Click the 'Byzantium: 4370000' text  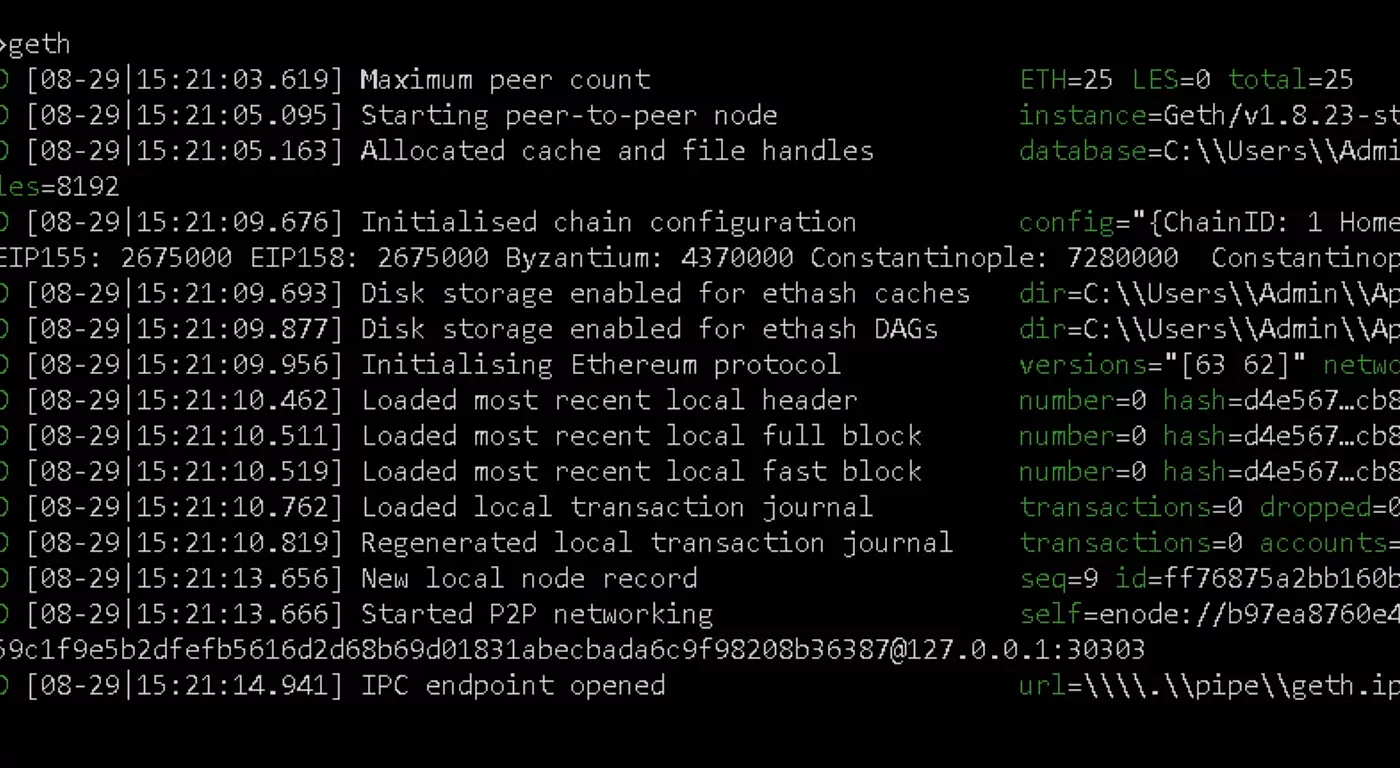649,258
